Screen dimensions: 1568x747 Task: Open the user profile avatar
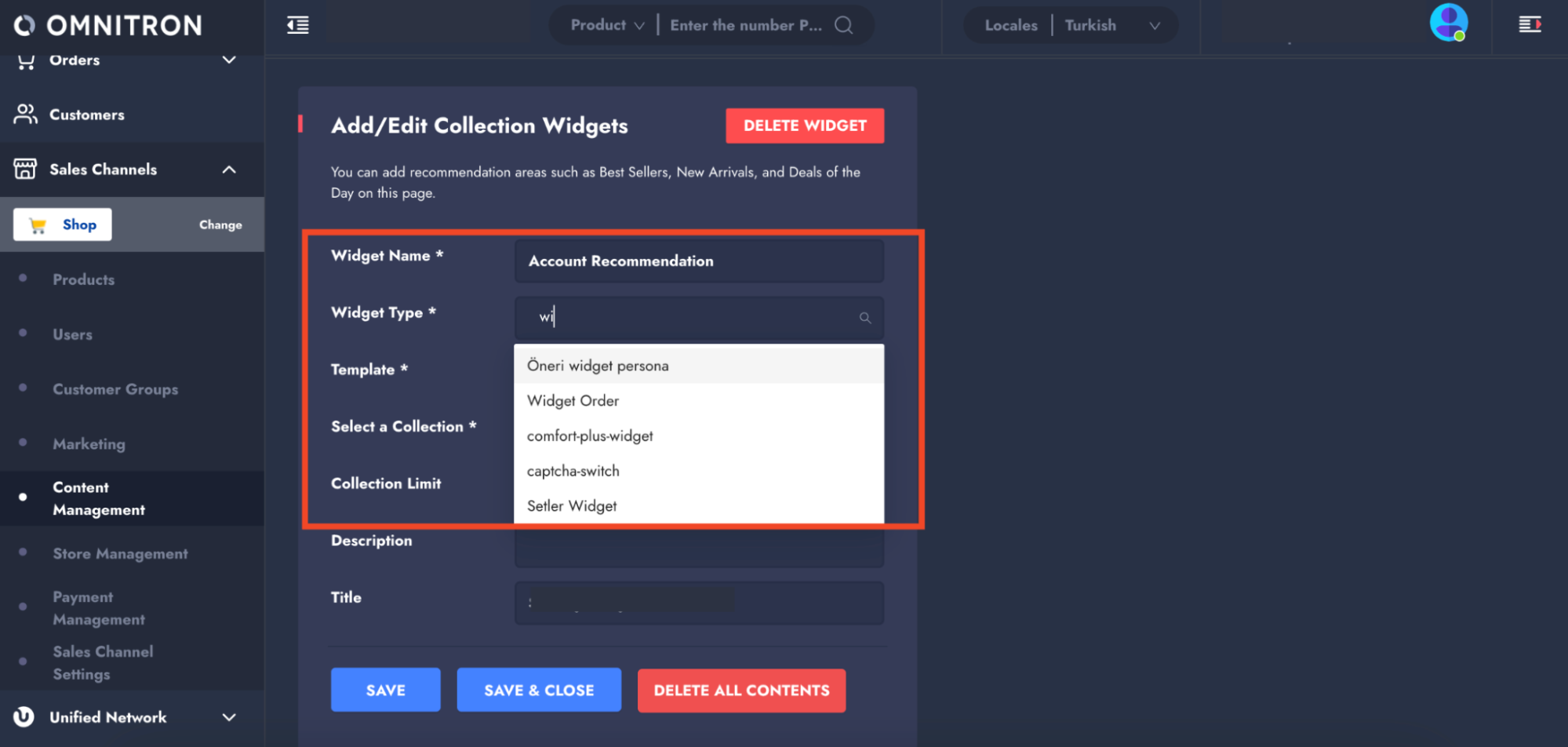tap(1448, 23)
